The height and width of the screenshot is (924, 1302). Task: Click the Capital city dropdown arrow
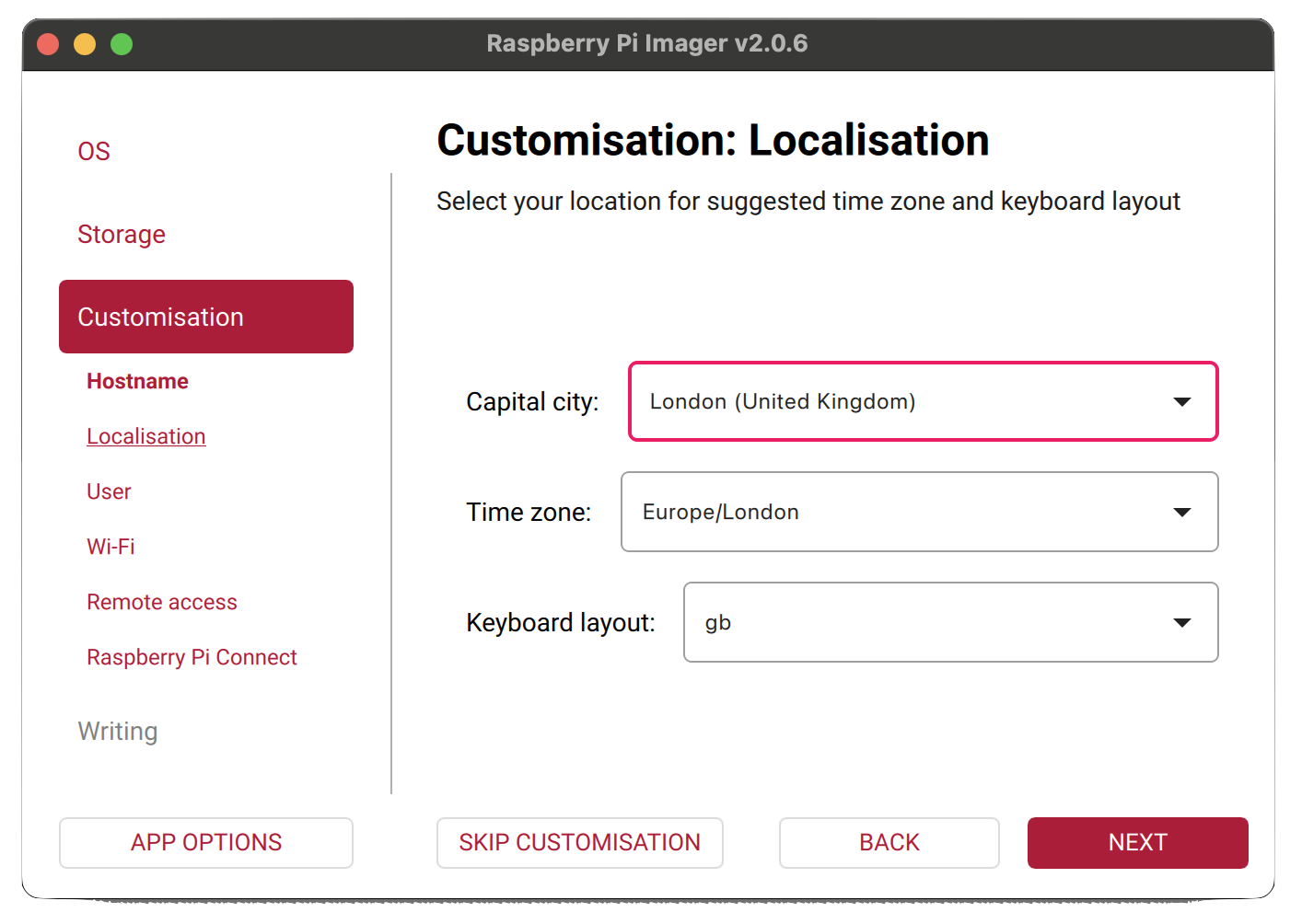[1181, 401]
